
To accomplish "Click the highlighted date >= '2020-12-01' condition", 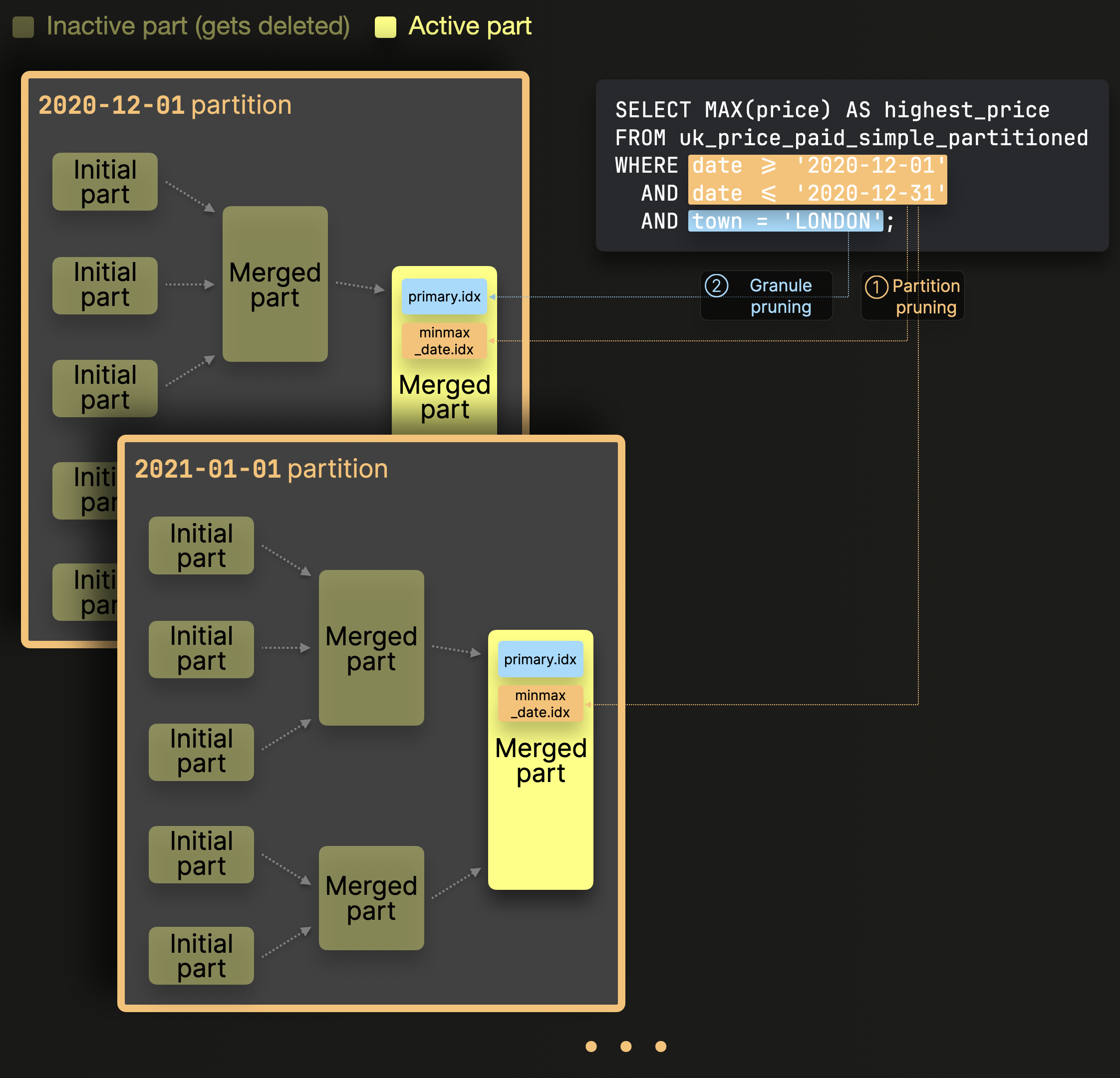I will pos(817,166).
